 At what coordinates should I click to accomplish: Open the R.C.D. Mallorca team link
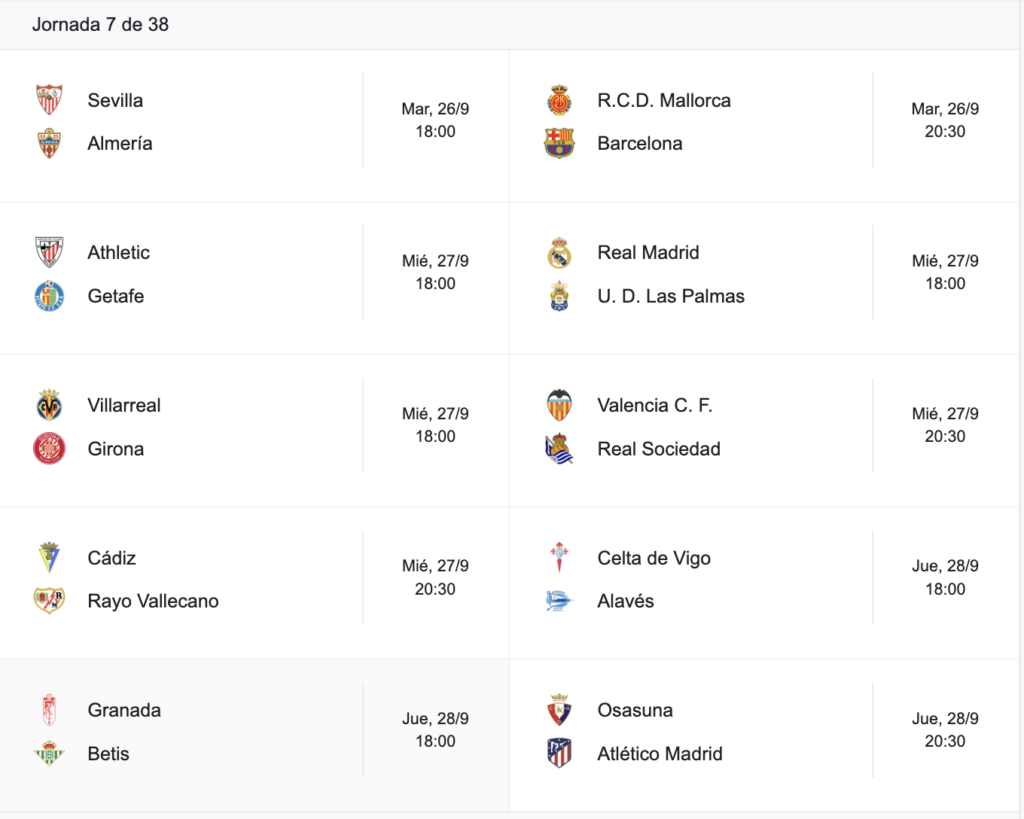[664, 101]
